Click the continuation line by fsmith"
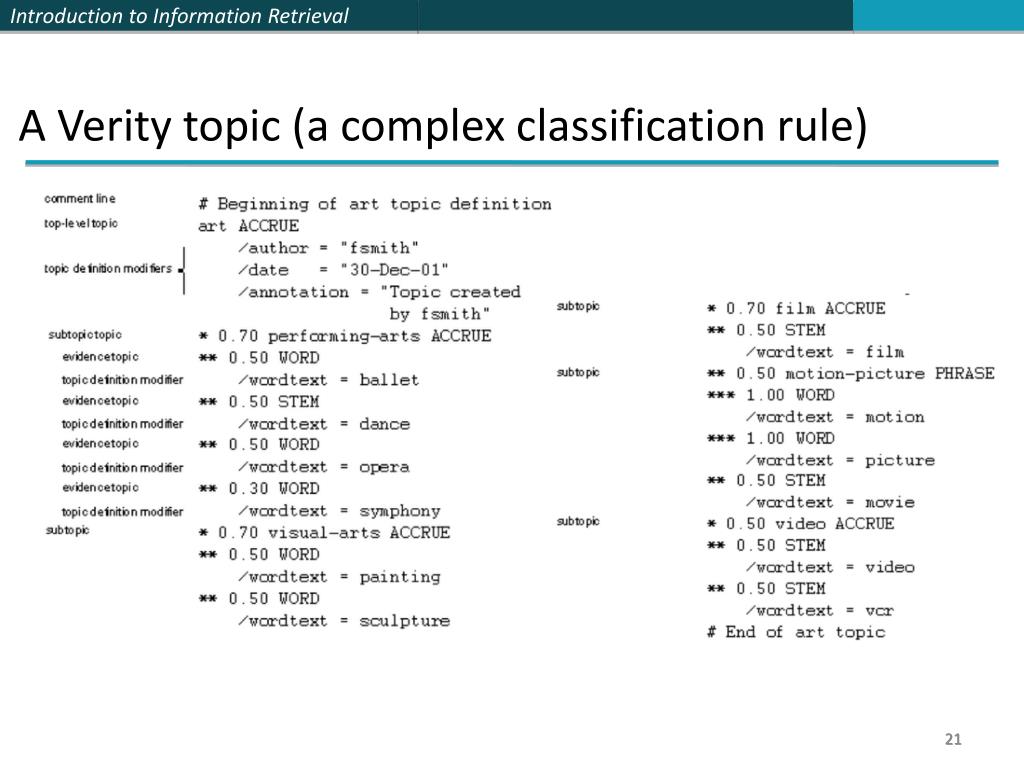Image resolution: width=1024 pixels, height=768 pixels. click(x=440, y=314)
